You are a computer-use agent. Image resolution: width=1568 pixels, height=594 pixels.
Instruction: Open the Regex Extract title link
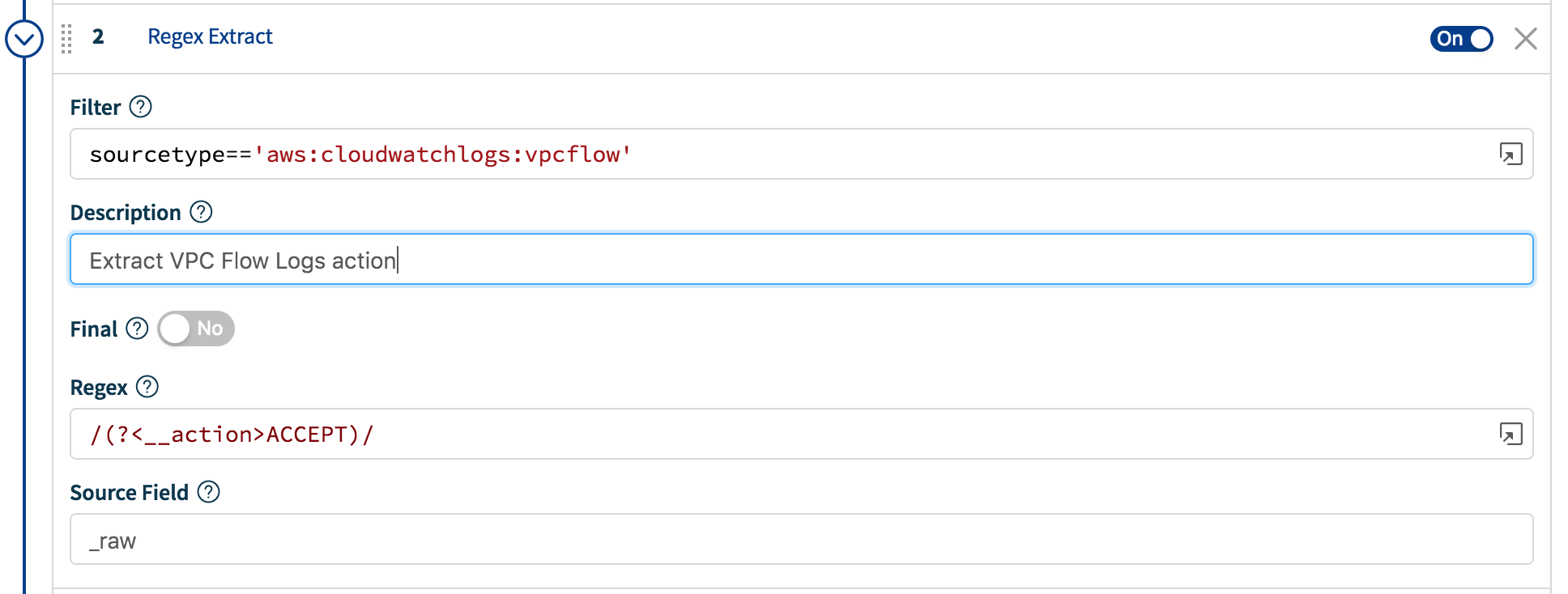(209, 36)
